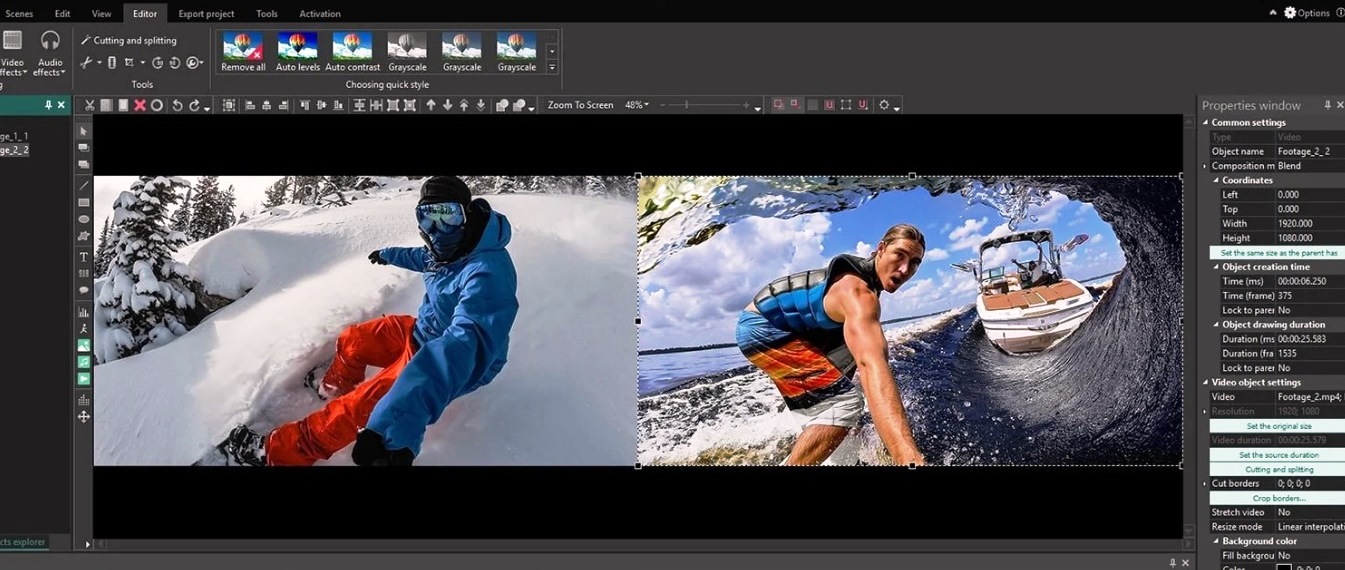Click the Width value 1920.000

click(x=1310, y=224)
